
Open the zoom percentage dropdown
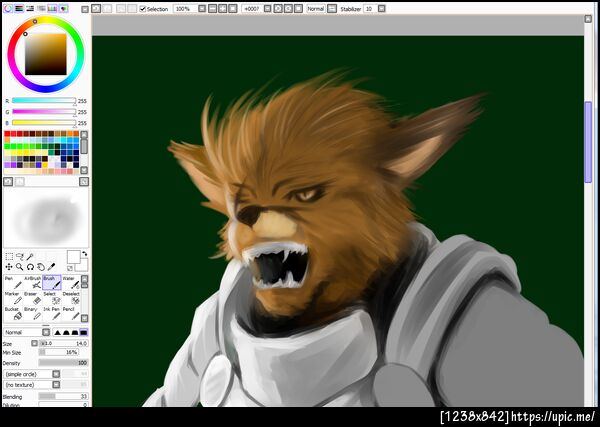[202, 8]
